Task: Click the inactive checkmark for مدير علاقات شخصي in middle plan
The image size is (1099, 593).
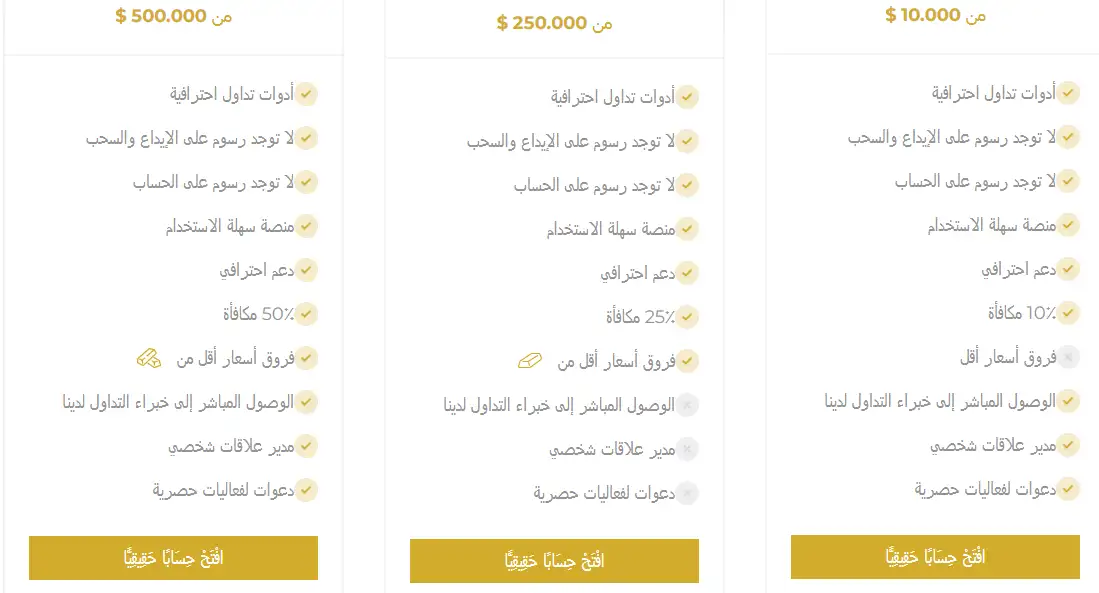Action: 687,449
